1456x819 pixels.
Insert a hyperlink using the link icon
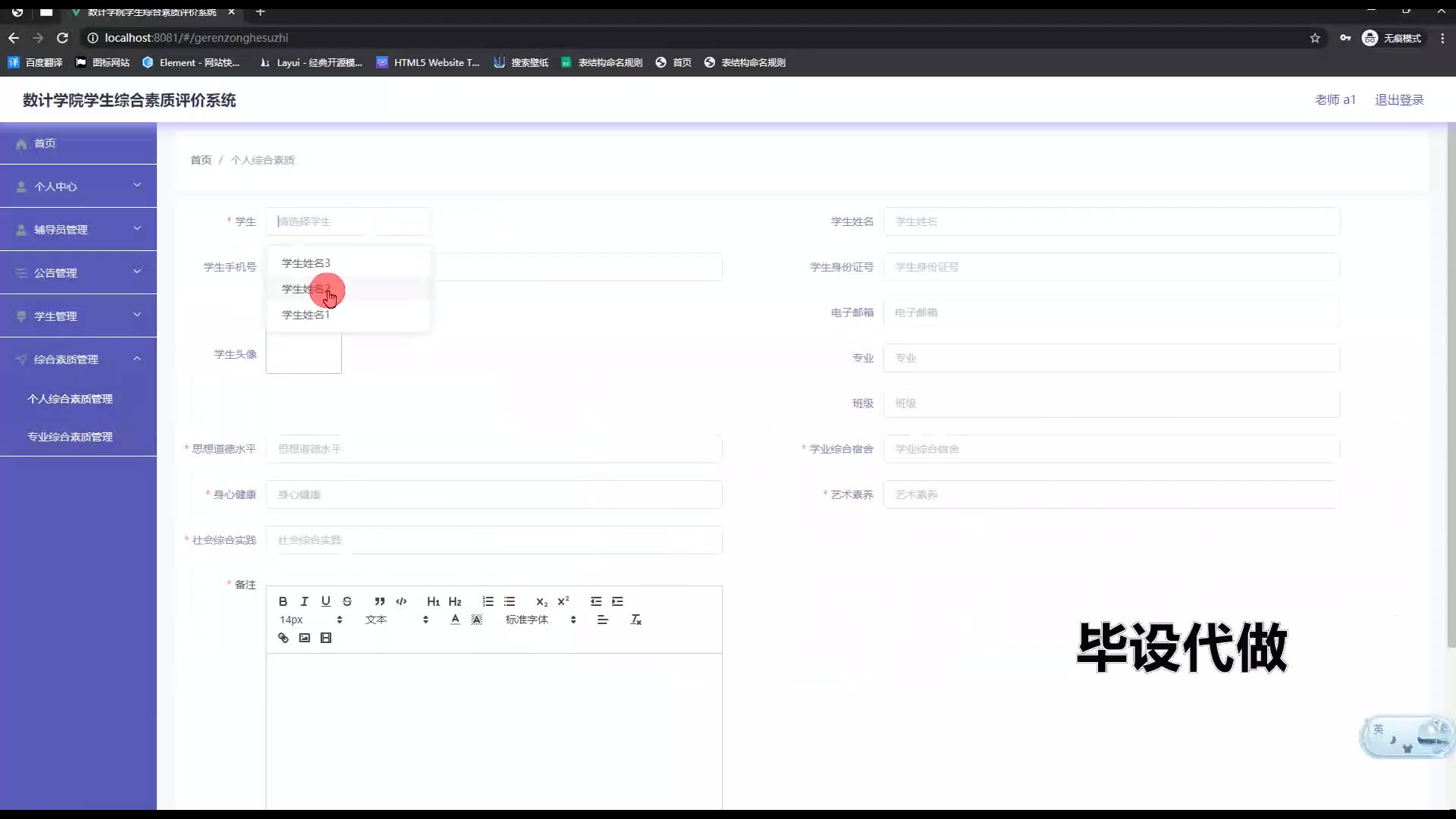coord(283,638)
